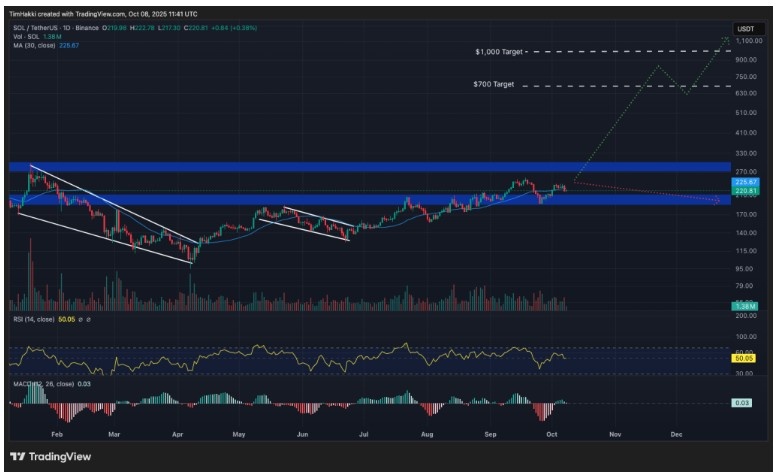Click the Dec label on time axis

(x=676, y=434)
